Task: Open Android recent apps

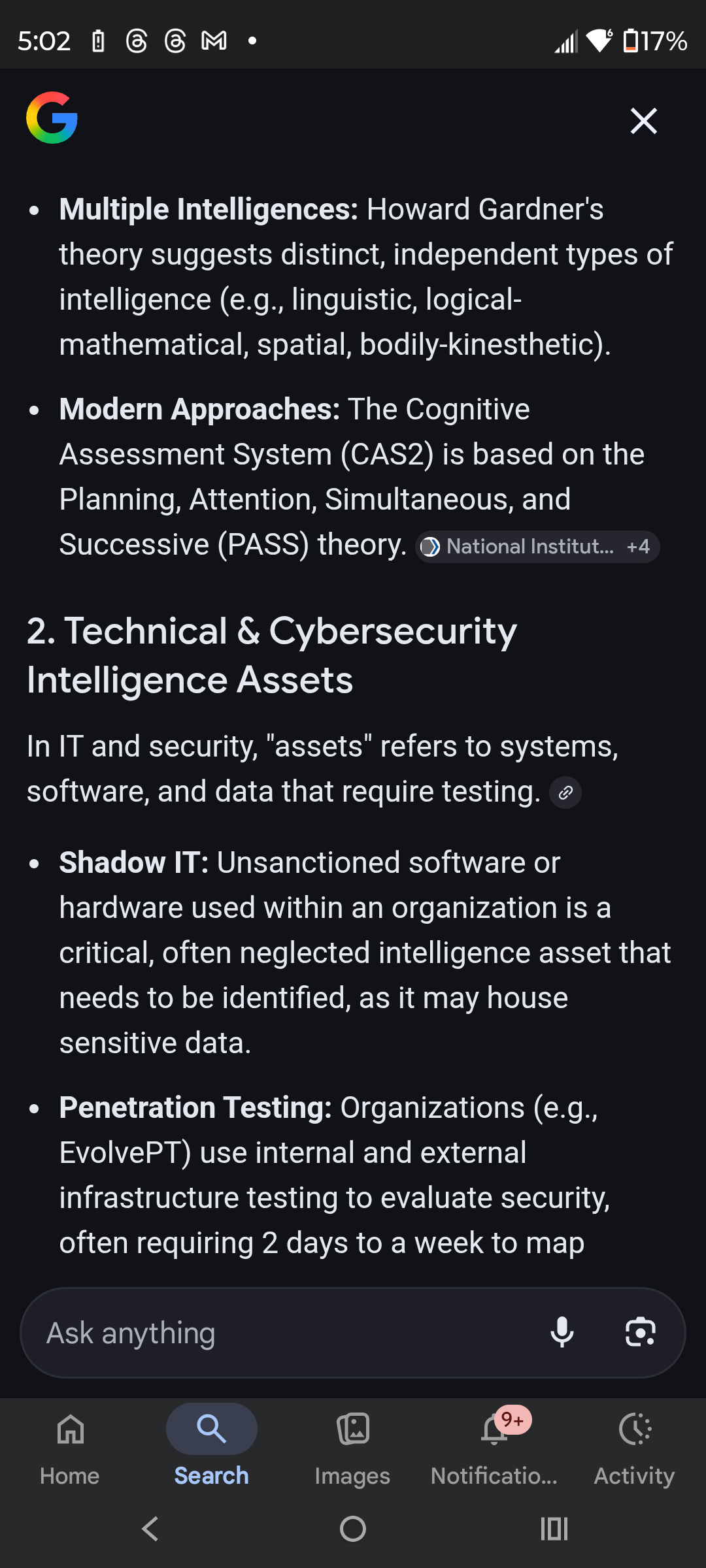Action: pyautogui.click(x=554, y=1529)
